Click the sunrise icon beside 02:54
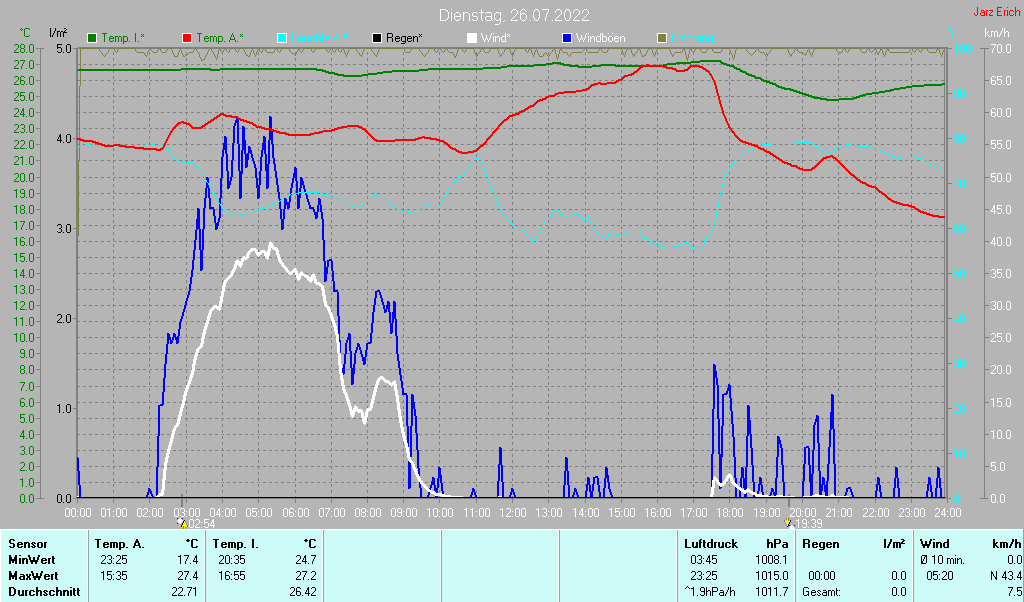 pos(182,523)
